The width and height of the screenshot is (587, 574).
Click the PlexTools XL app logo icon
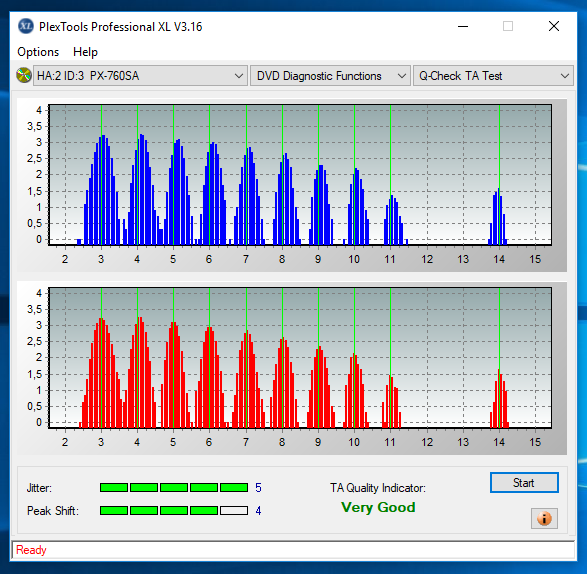25,26
